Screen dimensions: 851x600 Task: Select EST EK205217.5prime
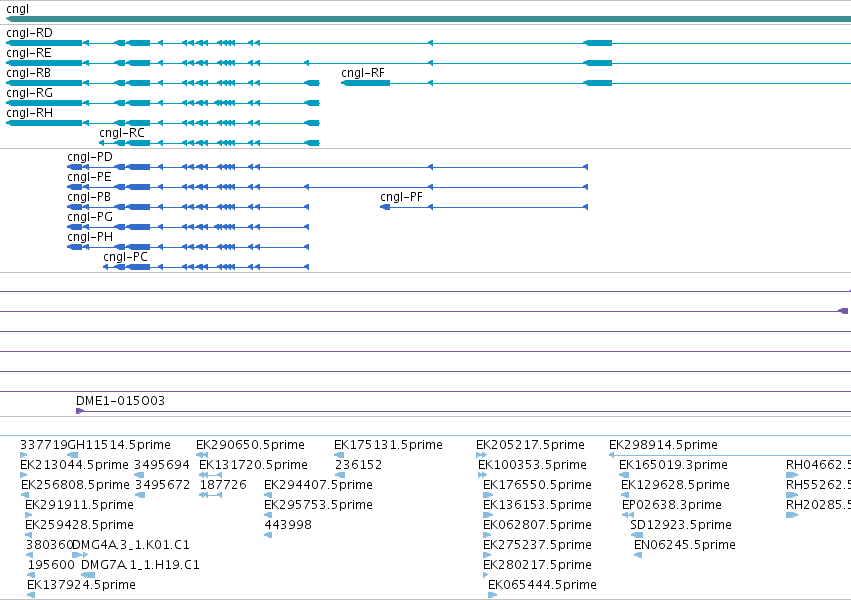point(530,445)
